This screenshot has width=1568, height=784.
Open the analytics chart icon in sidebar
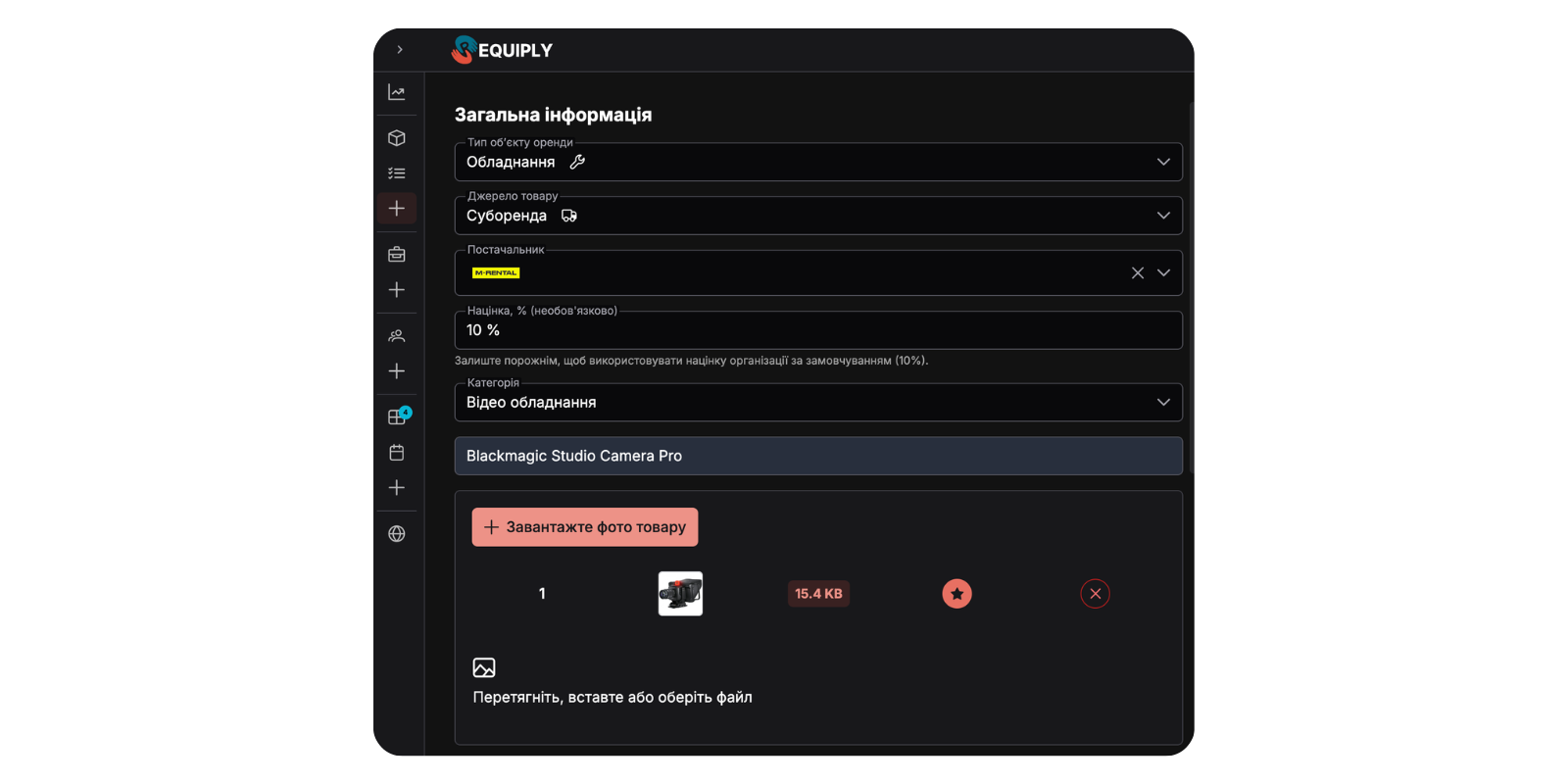point(397,92)
